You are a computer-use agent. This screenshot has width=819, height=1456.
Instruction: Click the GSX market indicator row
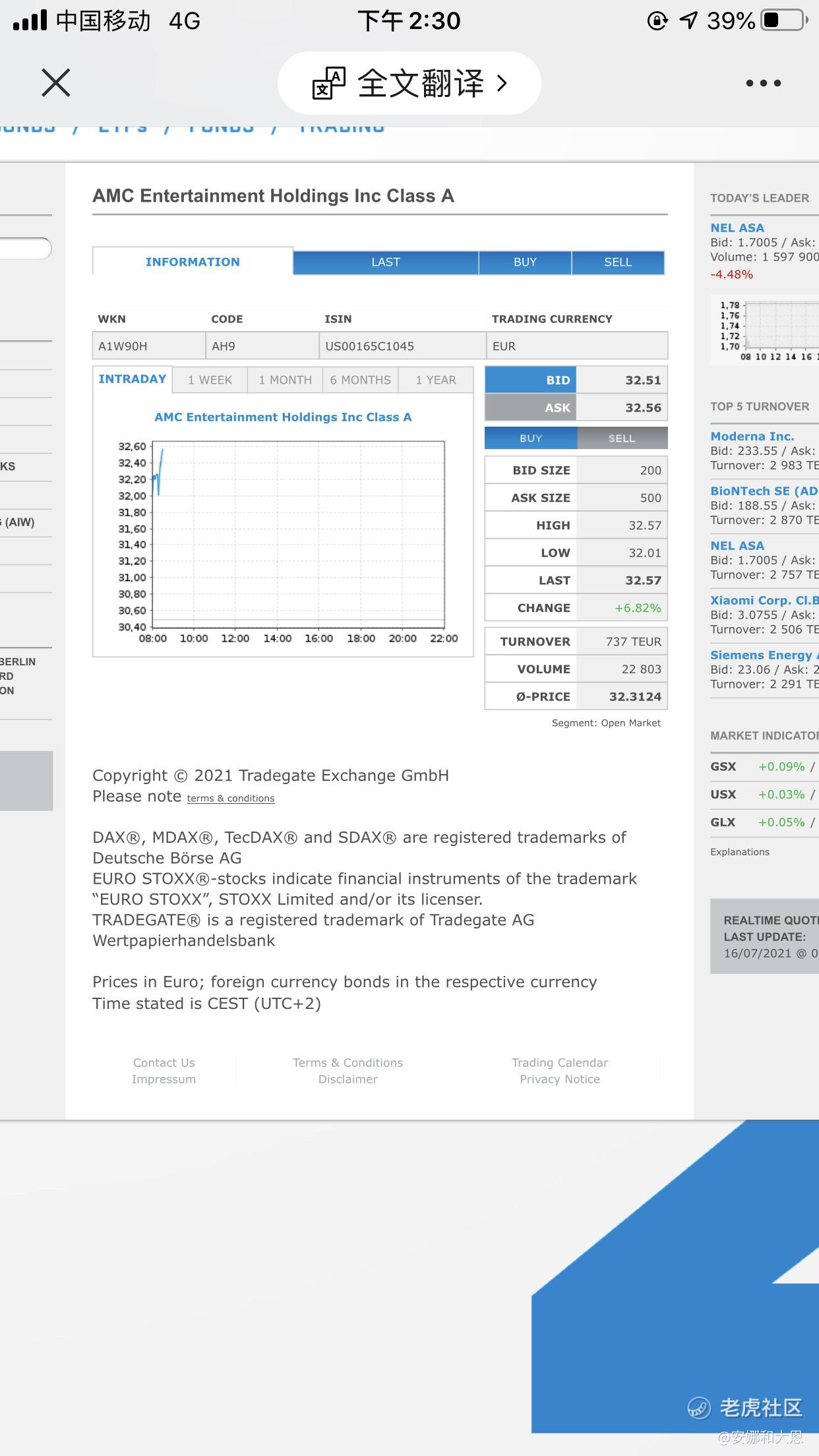(764, 767)
